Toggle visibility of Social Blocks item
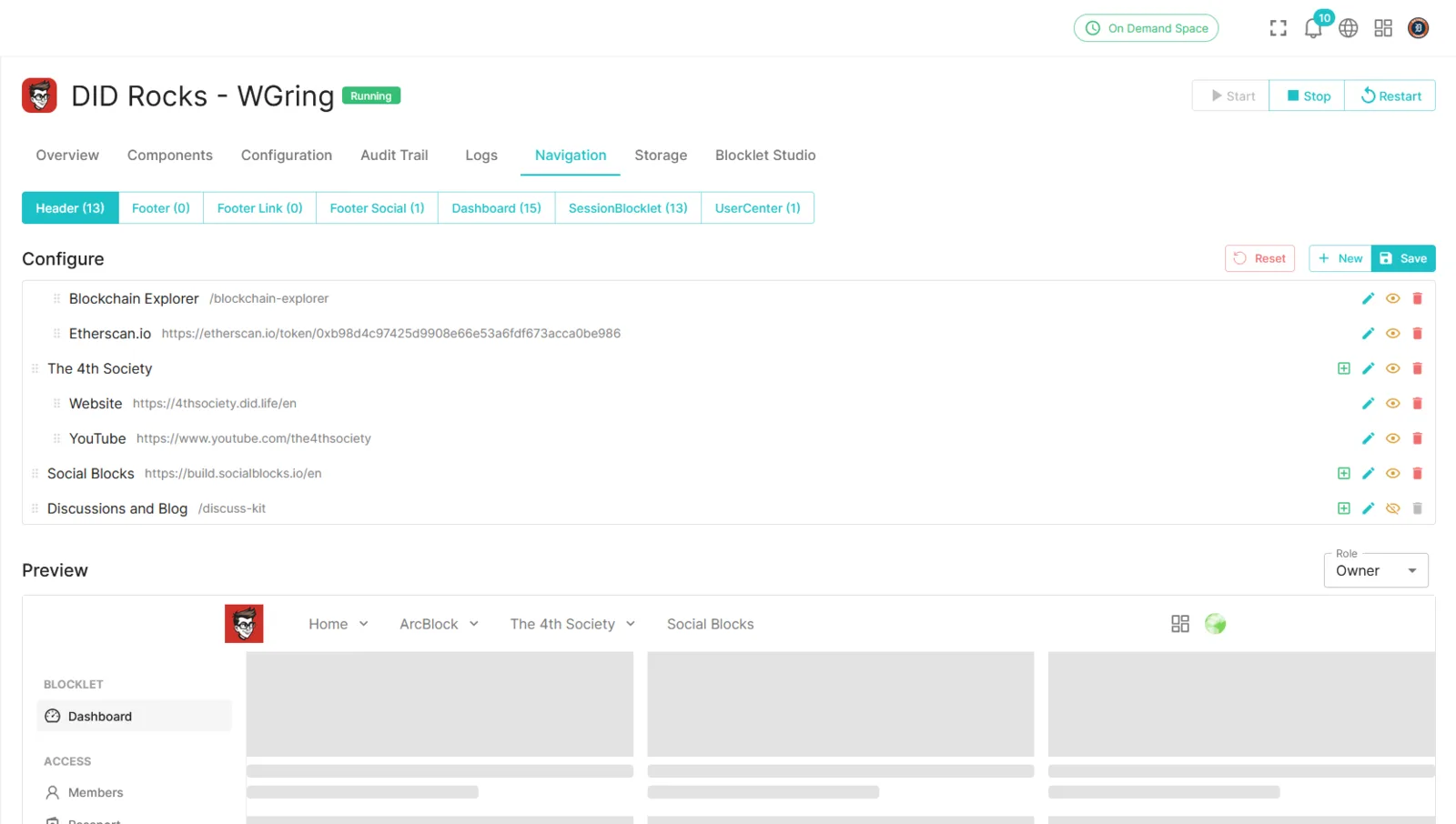1456x824 pixels. pos(1392,473)
